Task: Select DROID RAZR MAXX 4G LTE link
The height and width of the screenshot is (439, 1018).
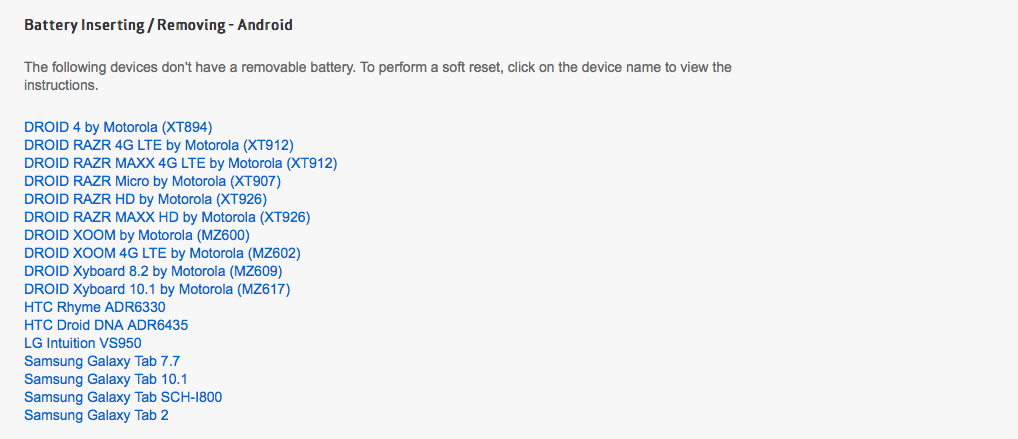Action: pos(180,163)
